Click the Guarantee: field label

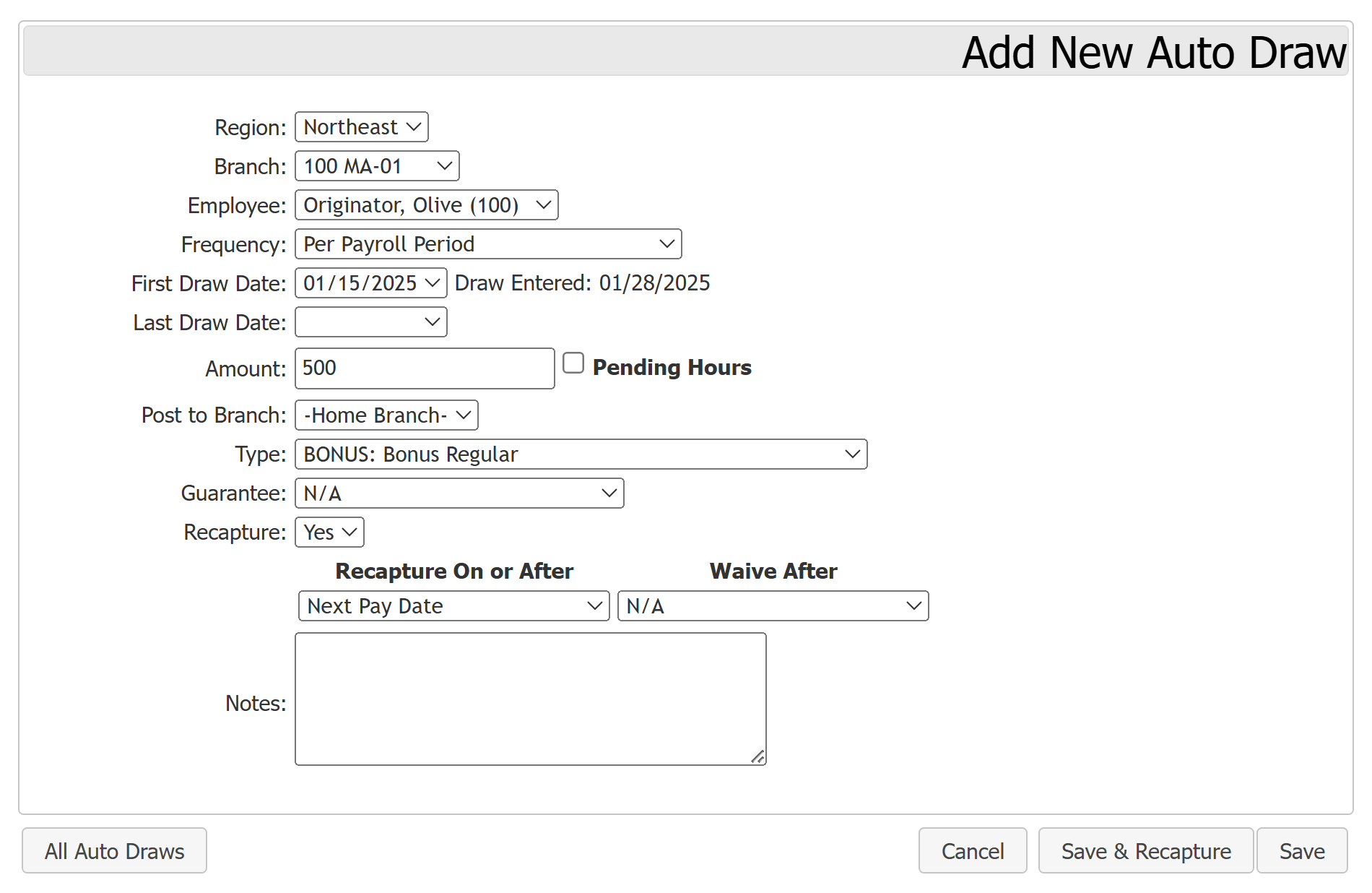click(x=233, y=493)
